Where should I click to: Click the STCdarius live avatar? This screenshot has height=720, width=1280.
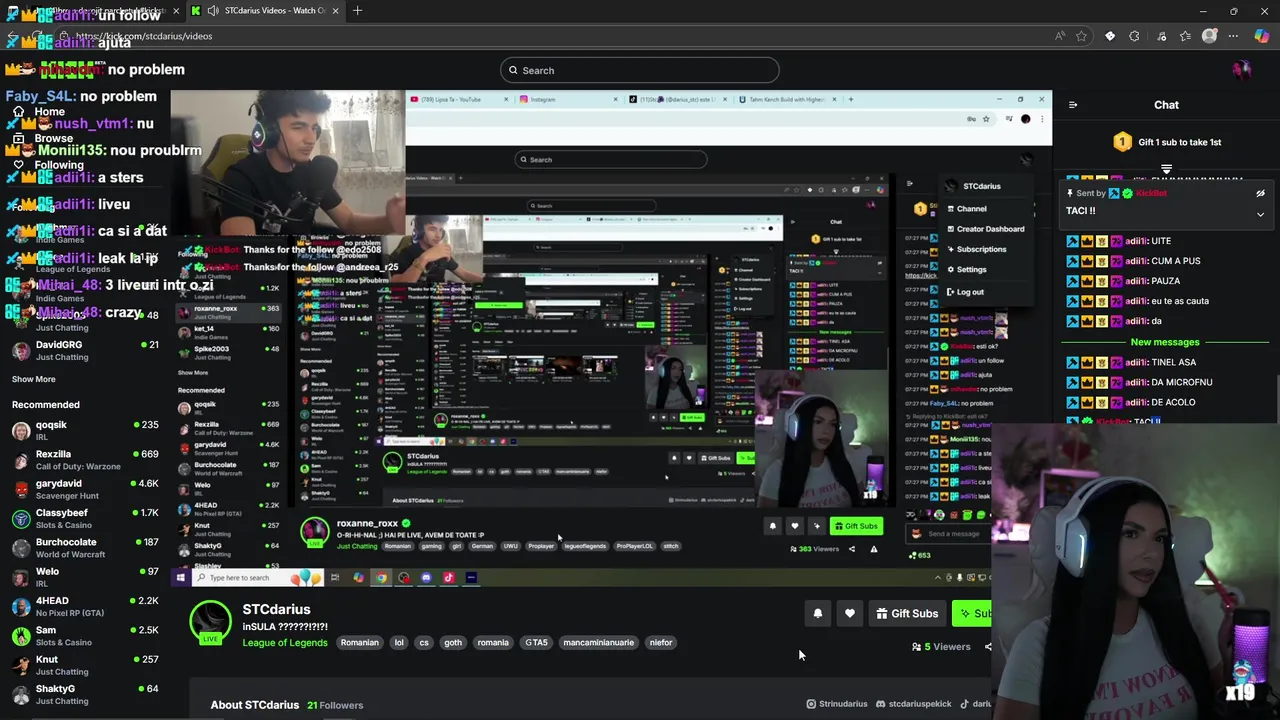click(x=211, y=621)
